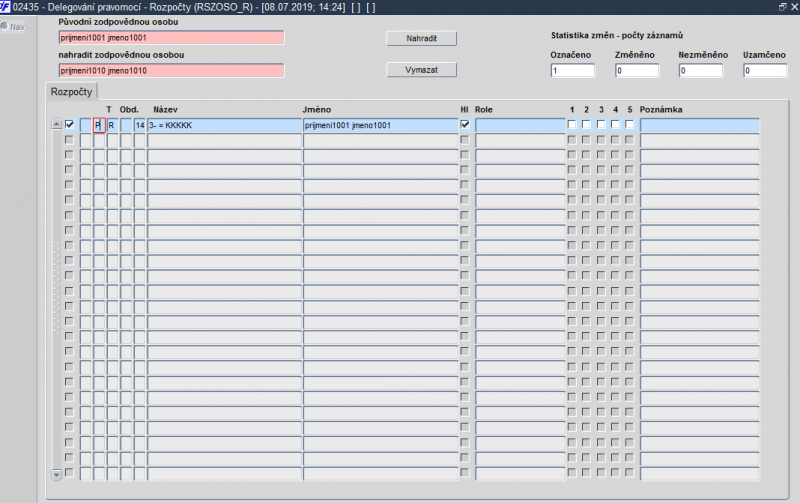Click the application icon in title bar
This screenshot has height=503, width=800.
coord(5,7)
